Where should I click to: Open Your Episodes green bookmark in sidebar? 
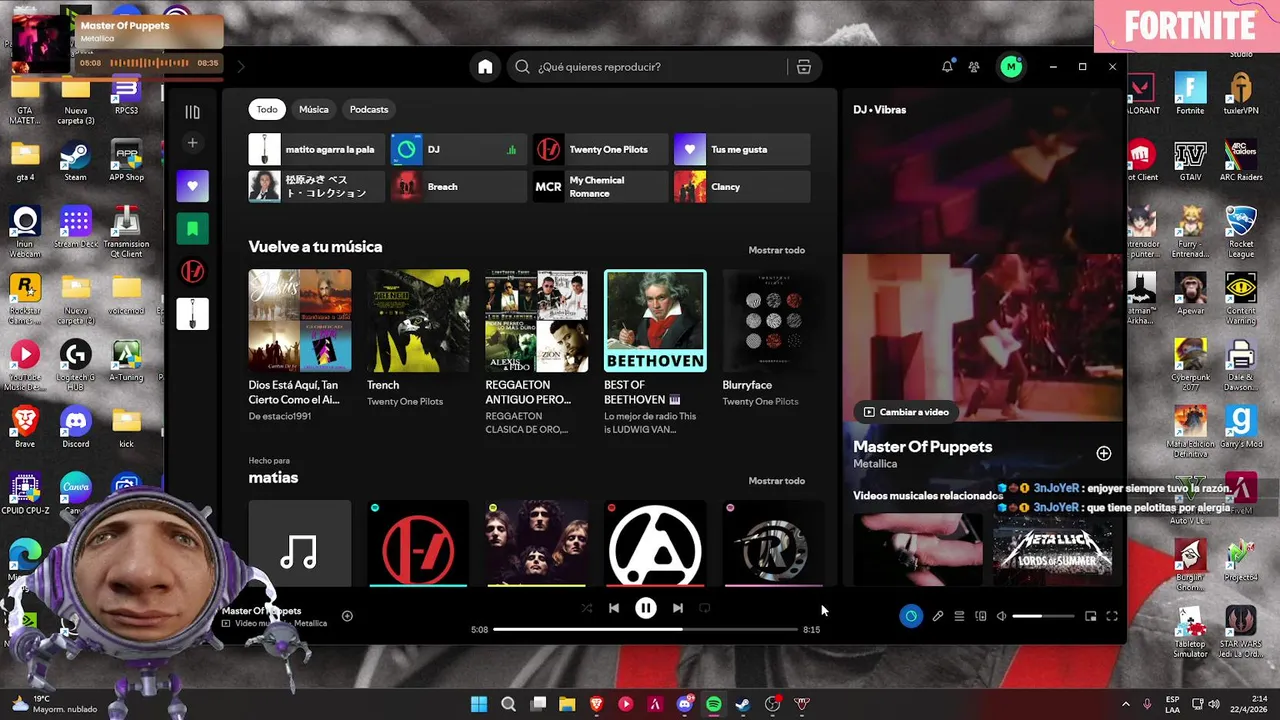192,229
